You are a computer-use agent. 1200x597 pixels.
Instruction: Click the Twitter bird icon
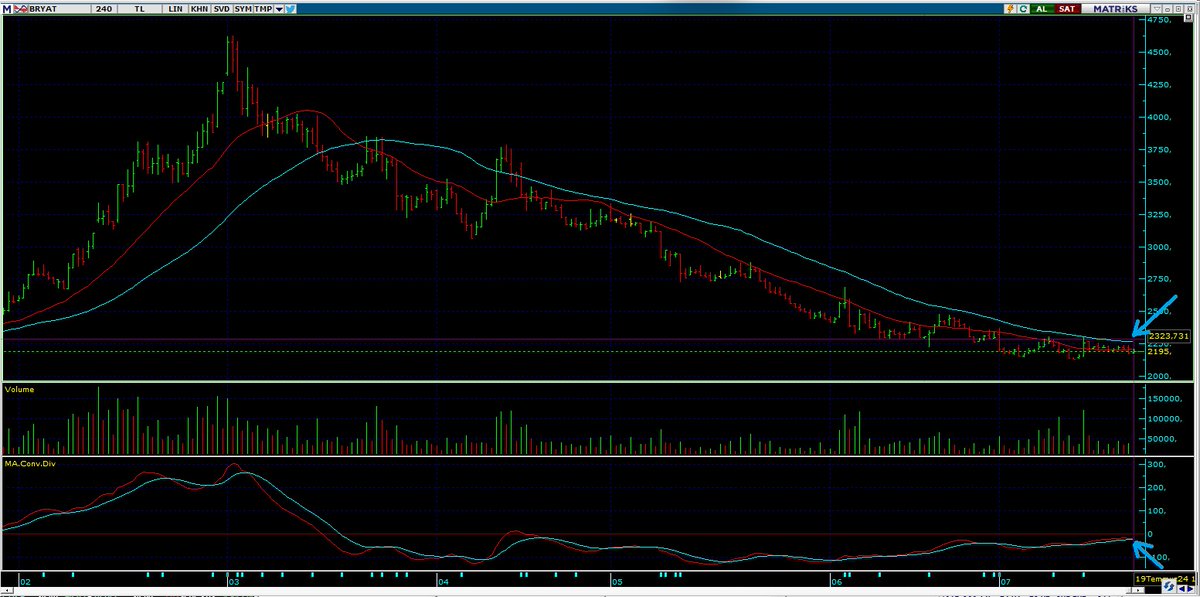coord(290,9)
